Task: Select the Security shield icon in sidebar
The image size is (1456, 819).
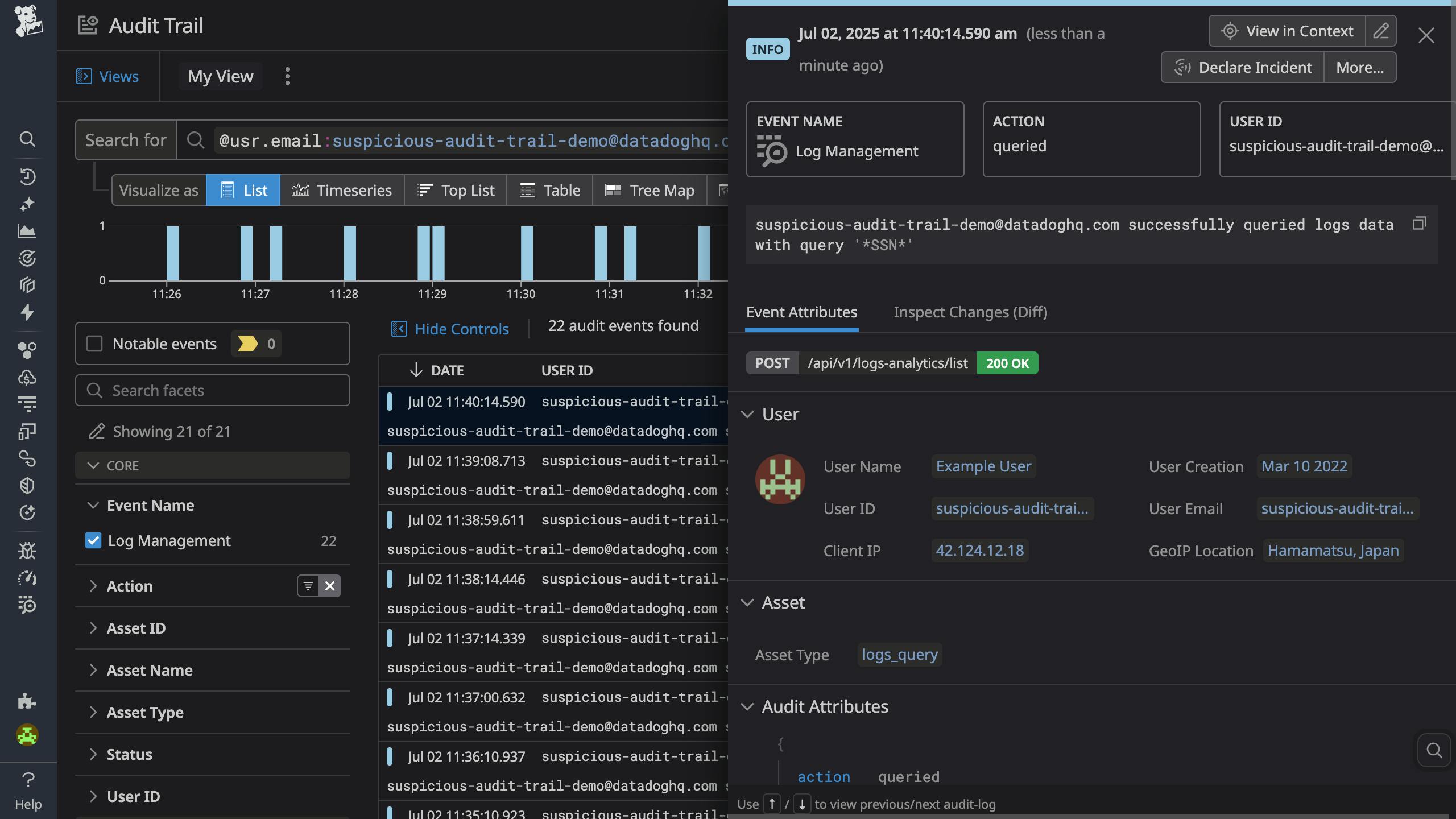Action: coord(27,485)
